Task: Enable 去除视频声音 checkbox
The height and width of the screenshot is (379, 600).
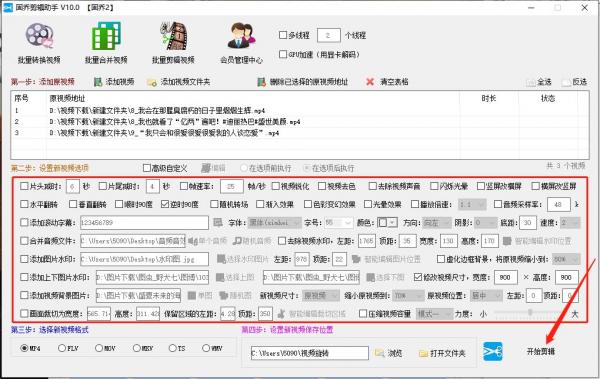Action: click(x=372, y=186)
